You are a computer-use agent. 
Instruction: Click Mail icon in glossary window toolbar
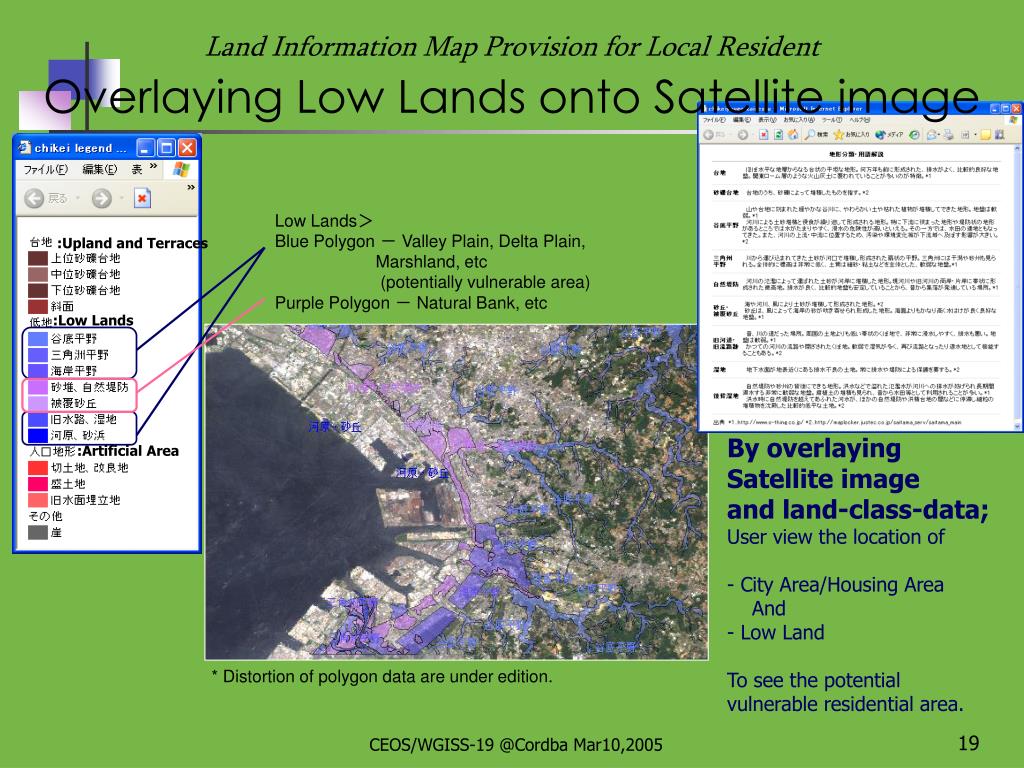click(931, 135)
